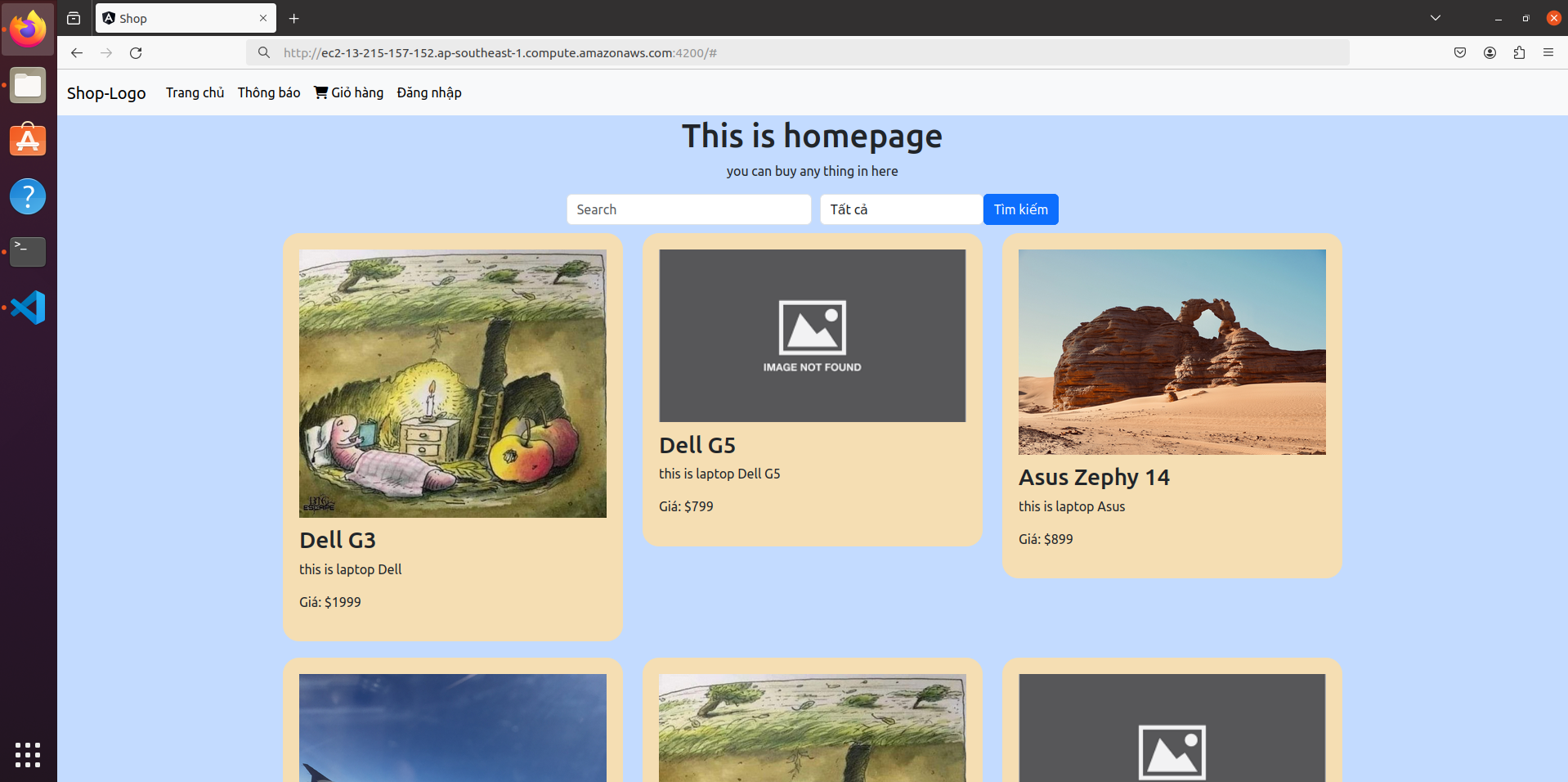Image resolution: width=1568 pixels, height=782 pixels.
Task: Open Giỏ hàng cart link
Action: [348, 92]
